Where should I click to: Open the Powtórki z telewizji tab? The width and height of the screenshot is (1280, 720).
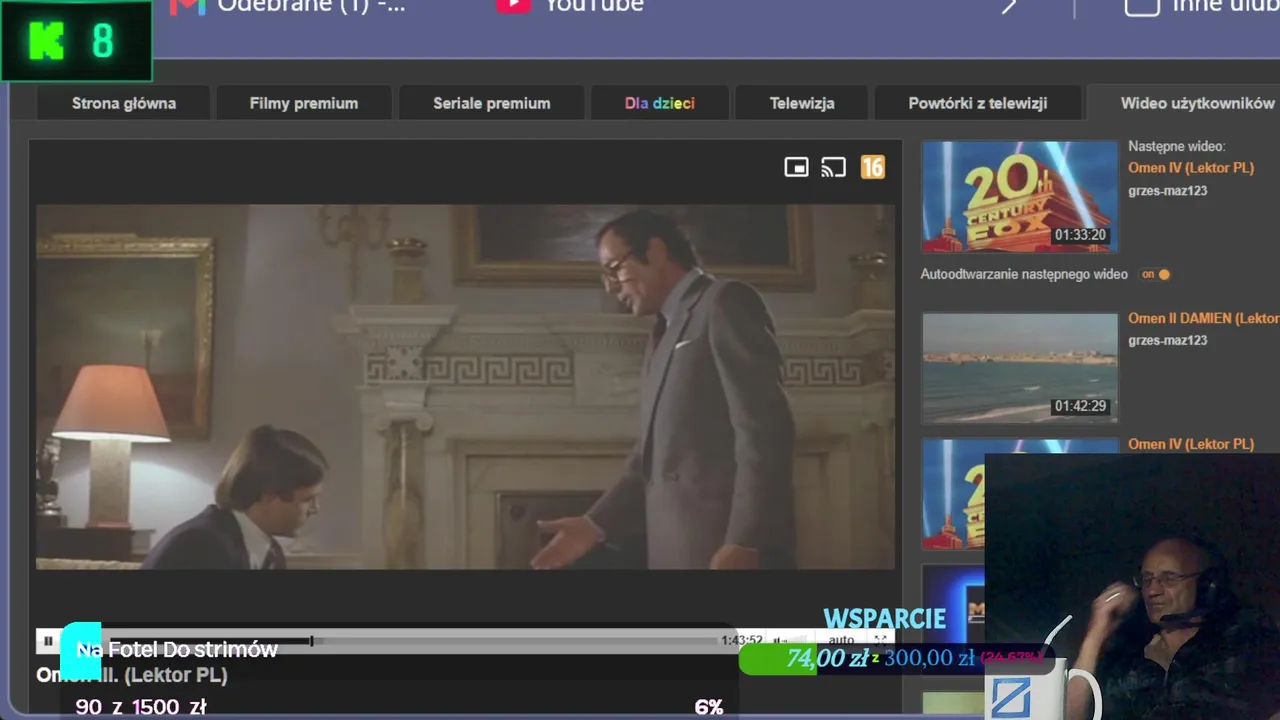pyautogui.click(x=978, y=103)
